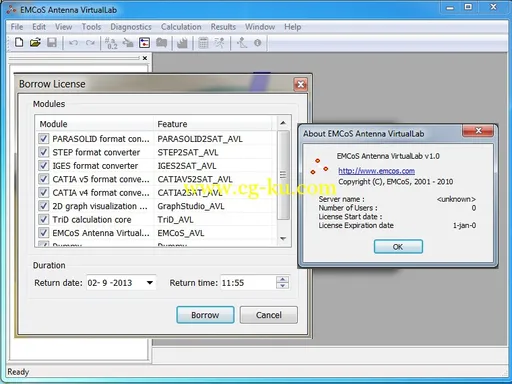Viewport: 512px width, 384px height.
Task: Click the Save floppy disk icon
Action: tap(52, 43)
